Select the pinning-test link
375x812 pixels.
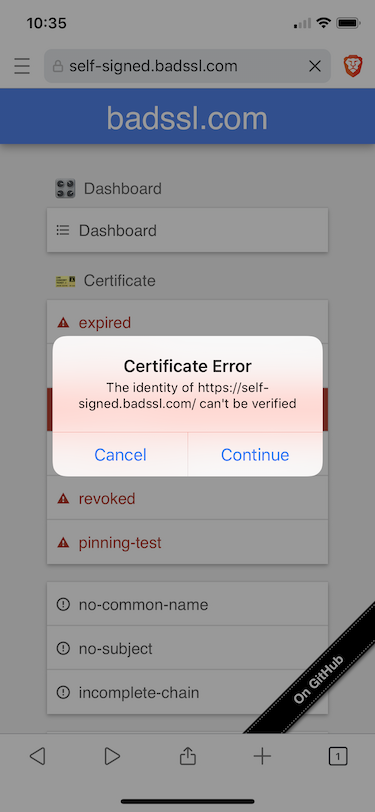188,542
